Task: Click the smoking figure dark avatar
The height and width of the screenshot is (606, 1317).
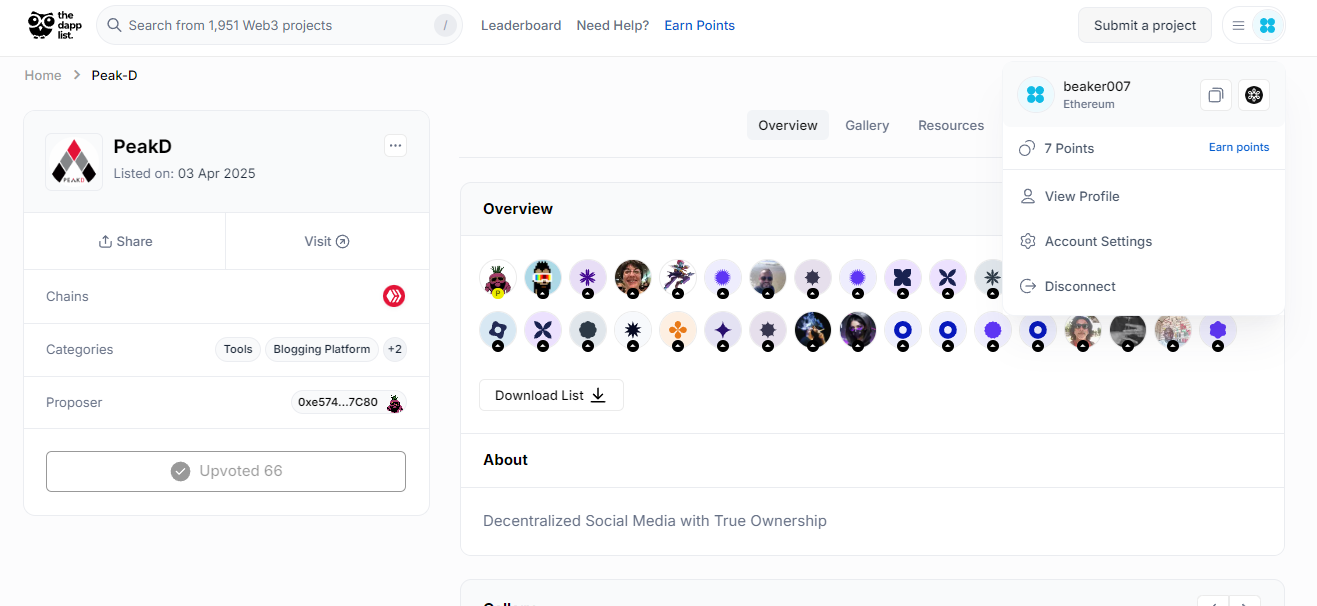Action: click(x=813, y=330)
